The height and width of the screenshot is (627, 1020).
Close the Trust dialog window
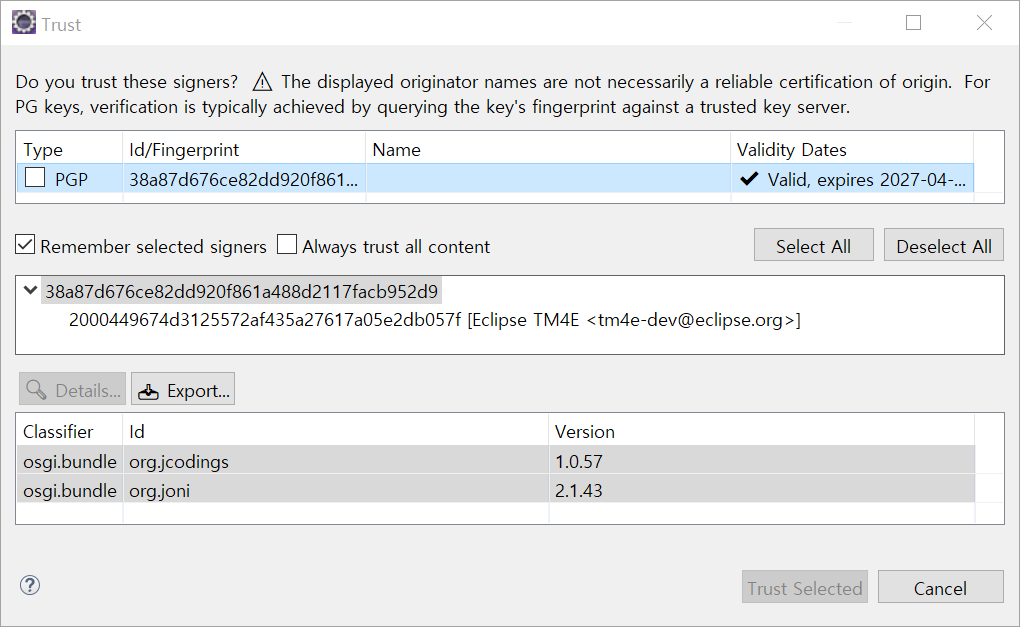pos(984,23)
